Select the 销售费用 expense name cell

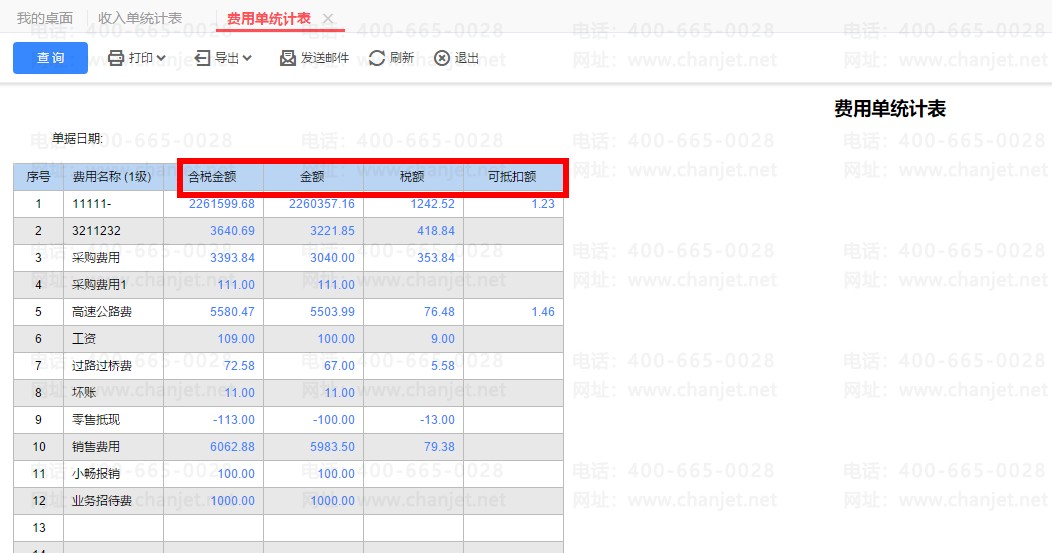[113, 447]
